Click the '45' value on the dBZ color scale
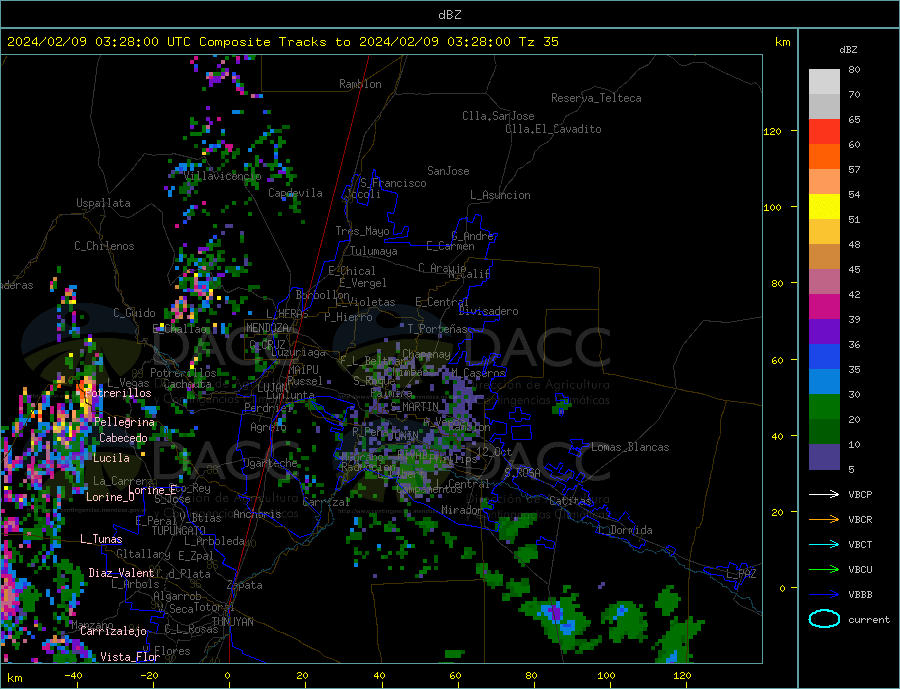Viewport: 900px width, 689px height. coord(854,270)
